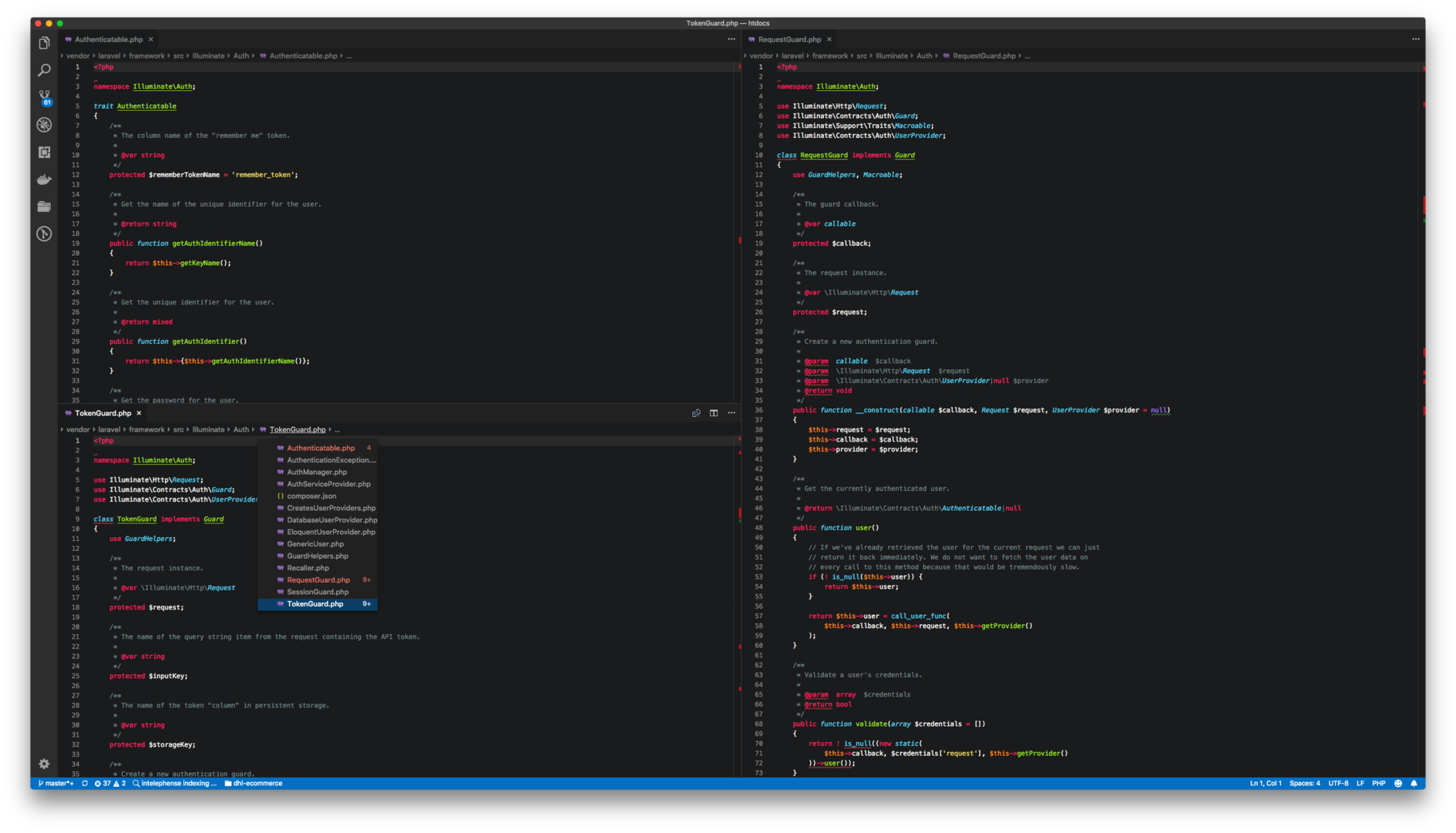Open the Docker view in activity bar
The width and height of the screenshot is (1456, 833).
[x=44, y=180]
